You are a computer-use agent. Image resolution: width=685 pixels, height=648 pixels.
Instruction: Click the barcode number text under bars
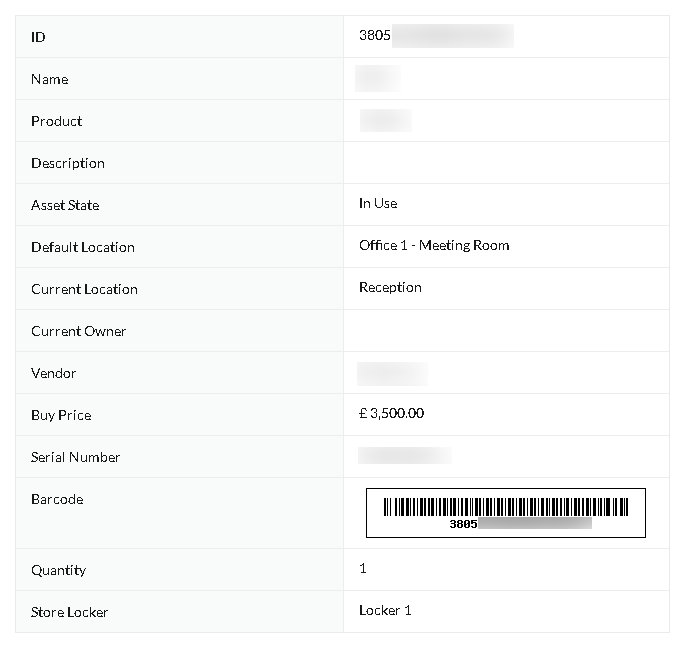pos(520,523)
